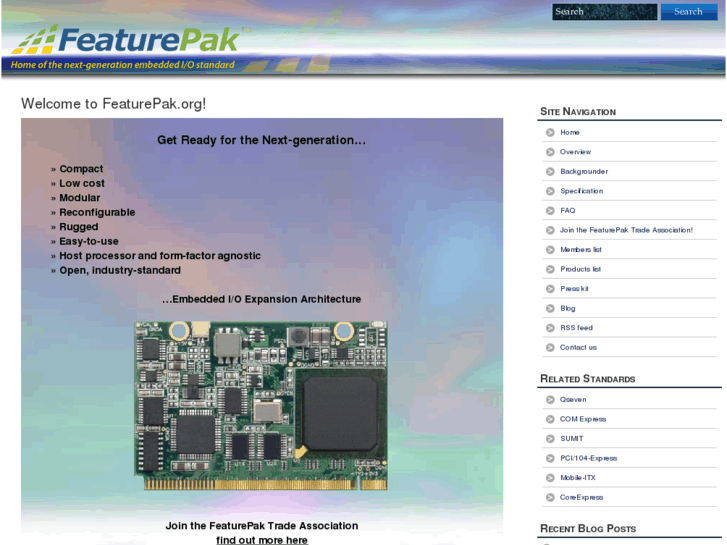
Task: Open the Overview page link
Action: coord(575,152)
